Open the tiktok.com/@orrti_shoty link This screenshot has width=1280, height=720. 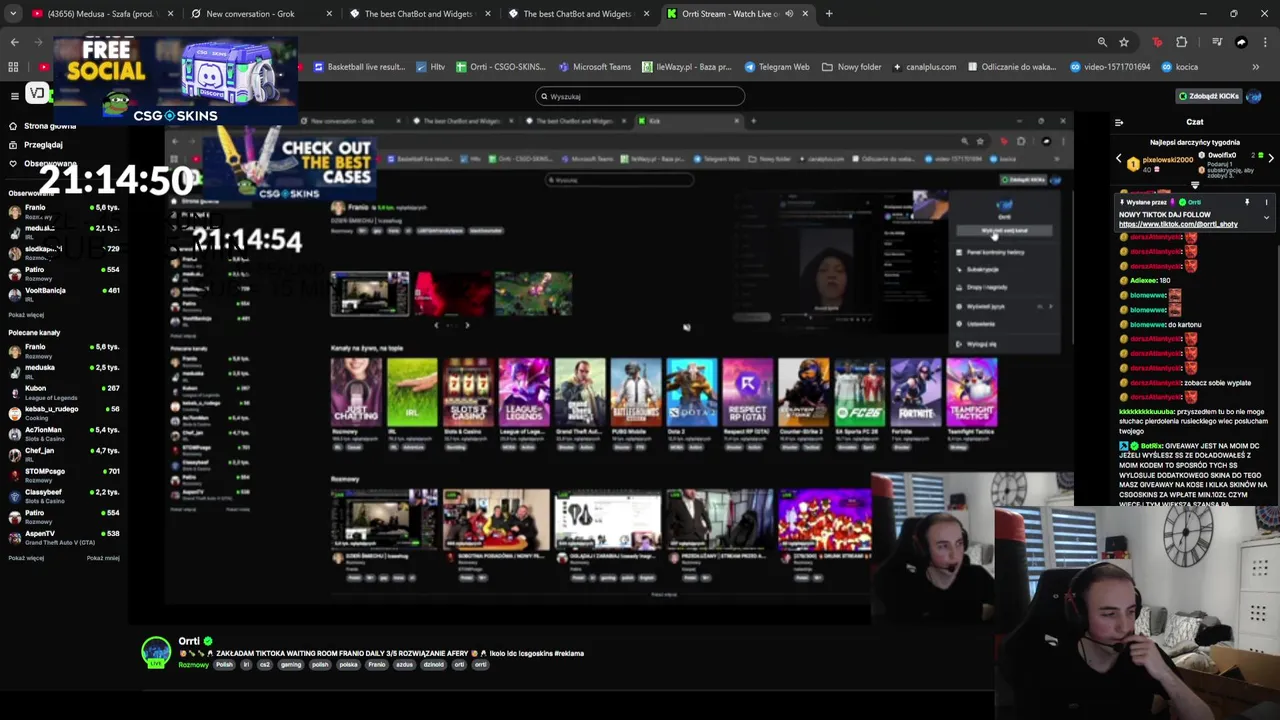pyautogui.click(x=1178, y=224)
